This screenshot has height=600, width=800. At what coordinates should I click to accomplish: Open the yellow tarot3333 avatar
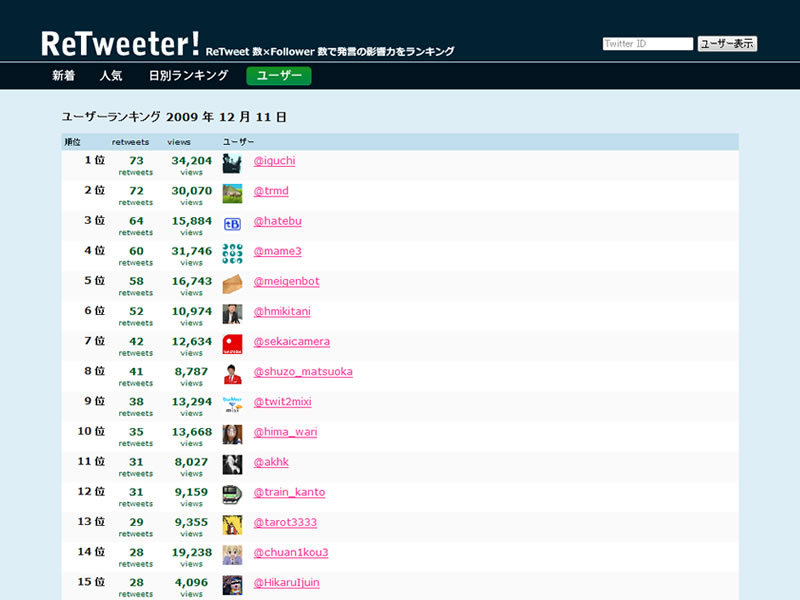tap(232, 525)
